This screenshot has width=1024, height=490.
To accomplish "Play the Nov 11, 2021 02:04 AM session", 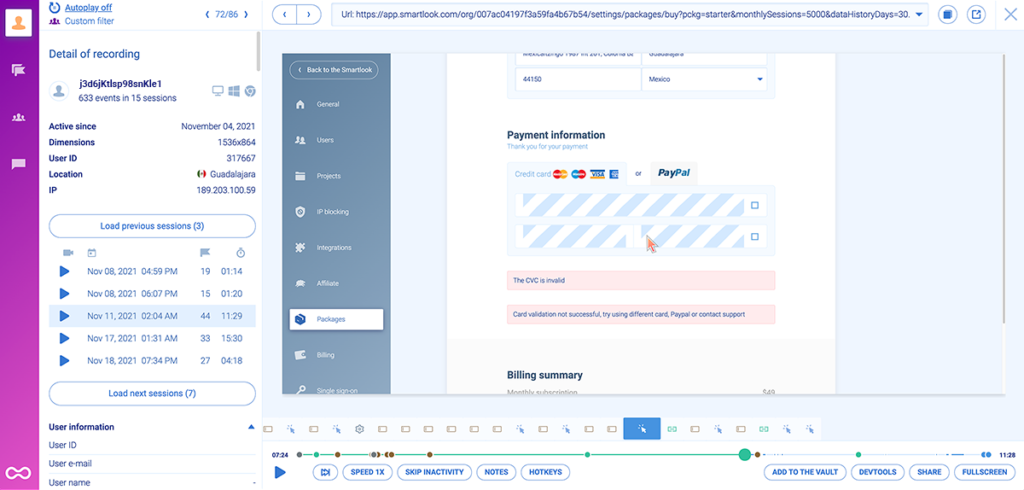I will 64,316.
